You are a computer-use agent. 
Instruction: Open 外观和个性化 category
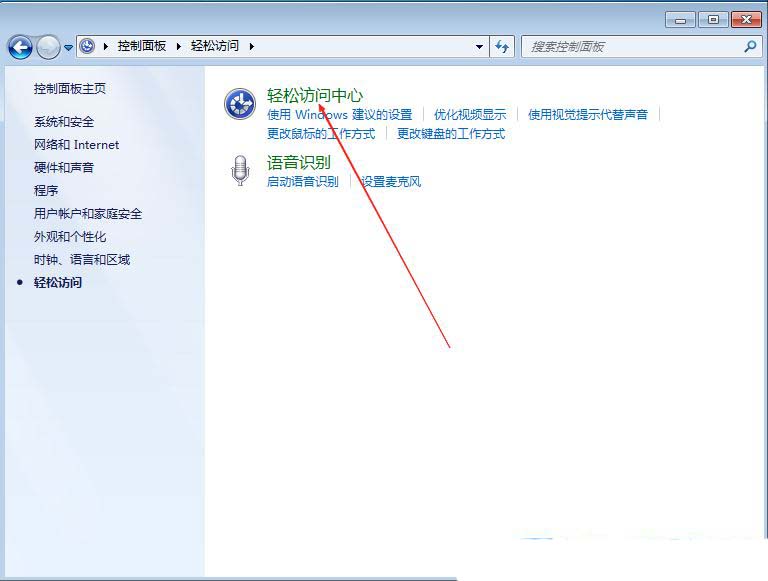tap(70, 237)
